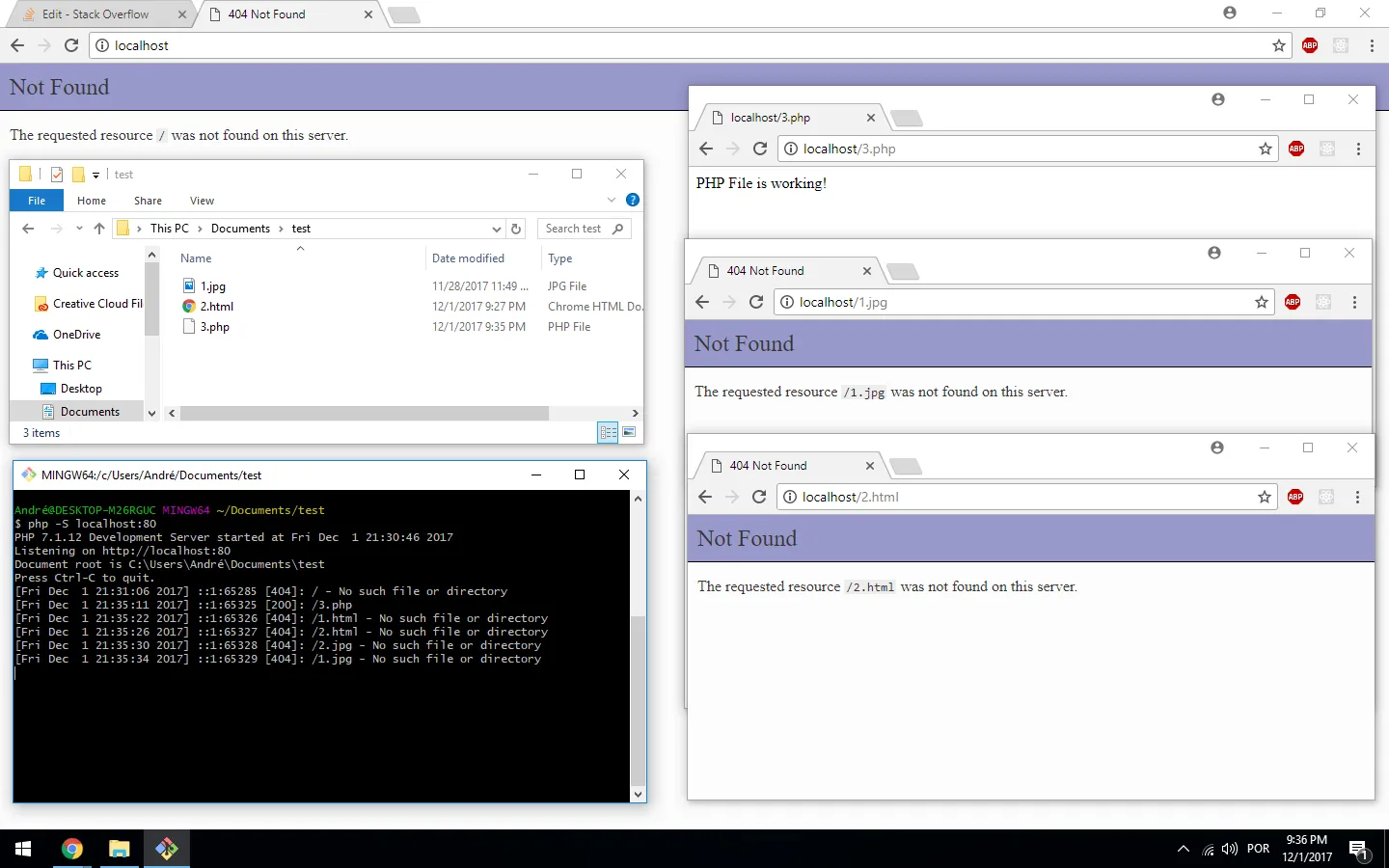This screenshot has height=868, width=1389.
Task: Expand Documents breadcrumb chevron
Action: pos(281,229)
